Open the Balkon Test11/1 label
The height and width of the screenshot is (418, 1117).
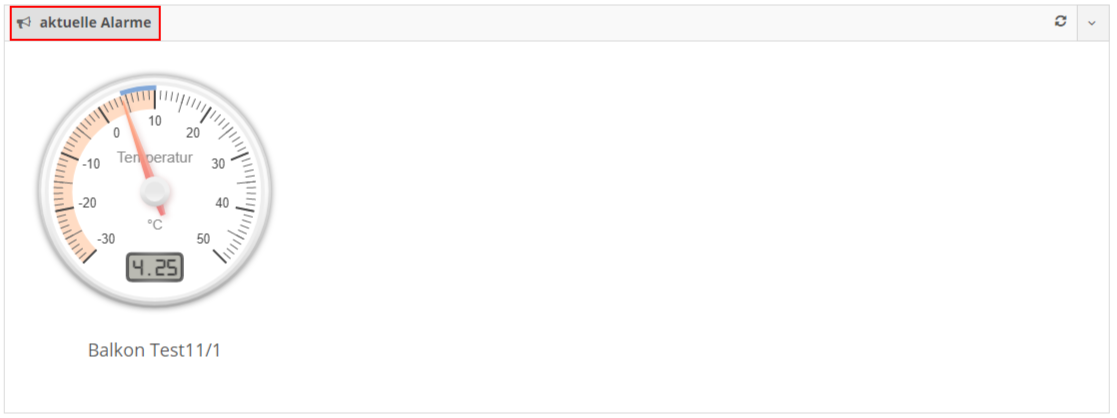tap(155, 350)
